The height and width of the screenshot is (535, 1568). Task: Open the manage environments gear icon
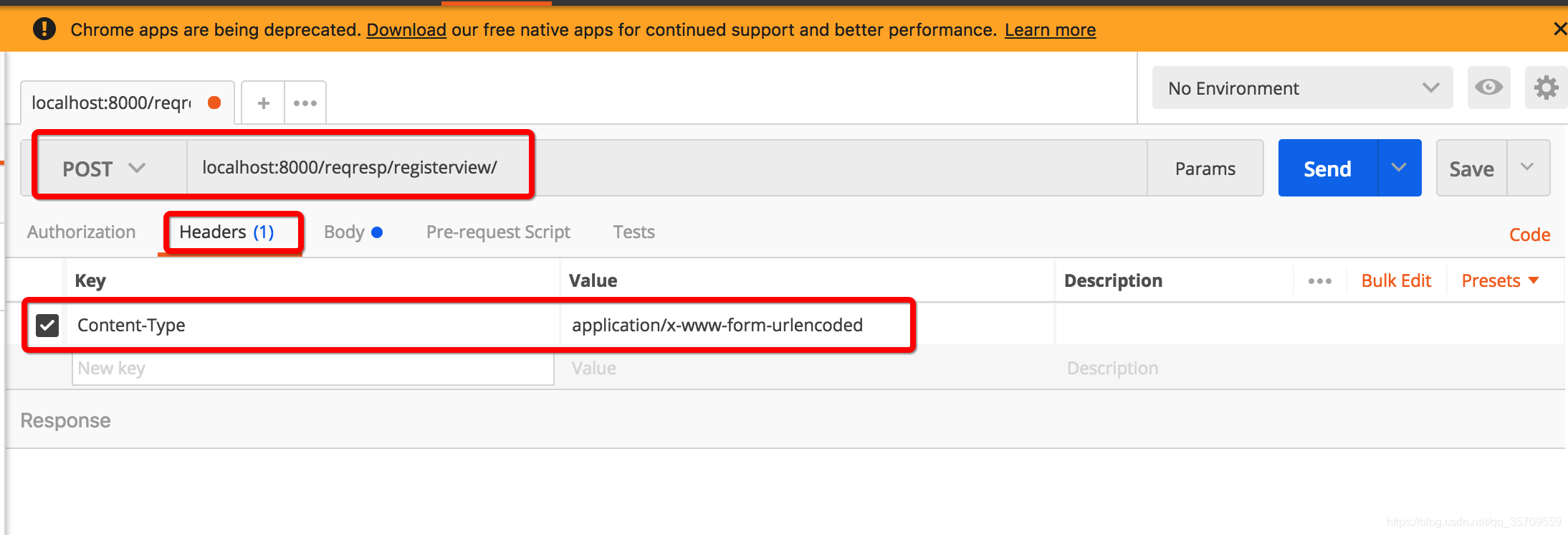pyautogui.click(x=1546, y=87)
